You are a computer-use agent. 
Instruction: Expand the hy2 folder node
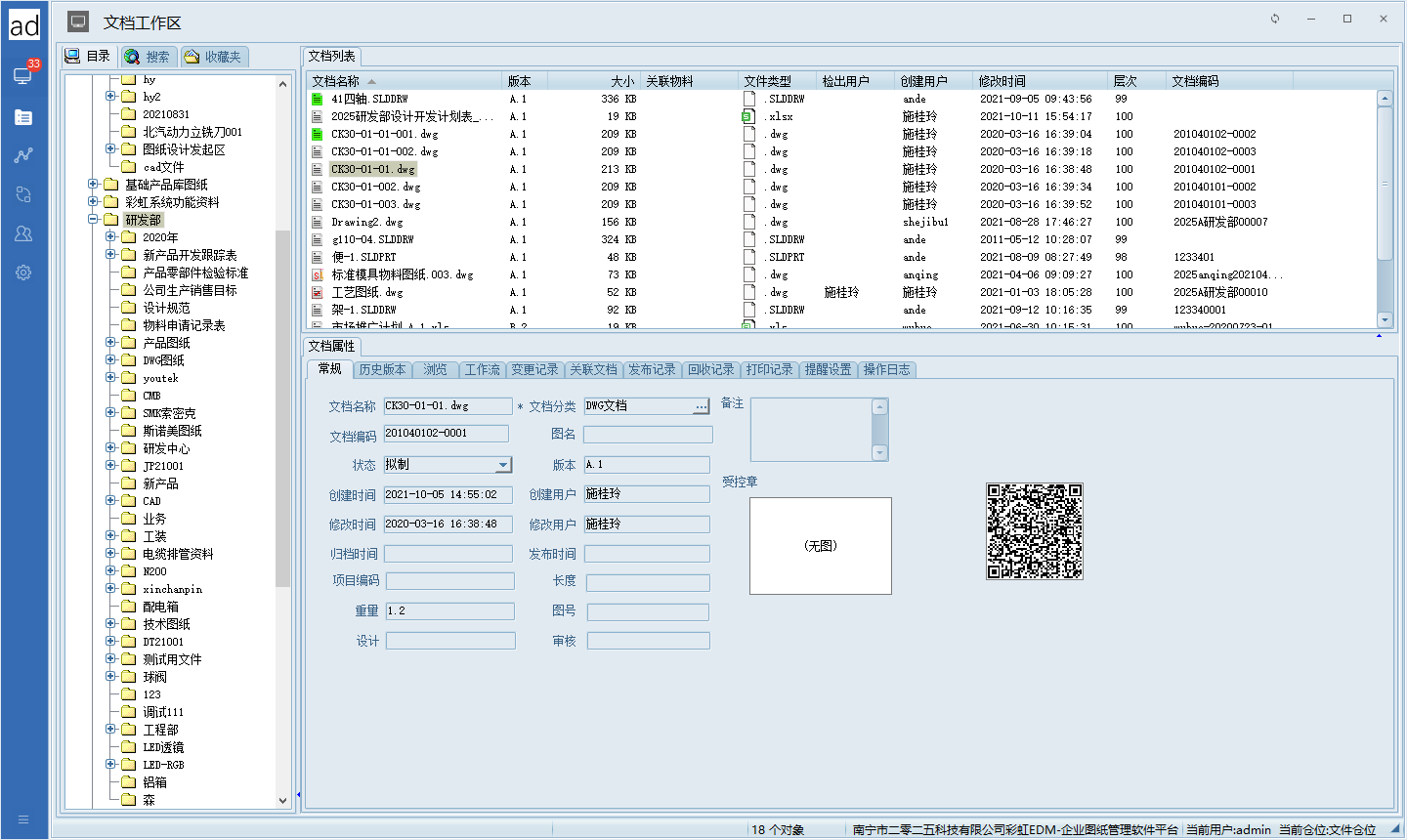pos(110,97)
